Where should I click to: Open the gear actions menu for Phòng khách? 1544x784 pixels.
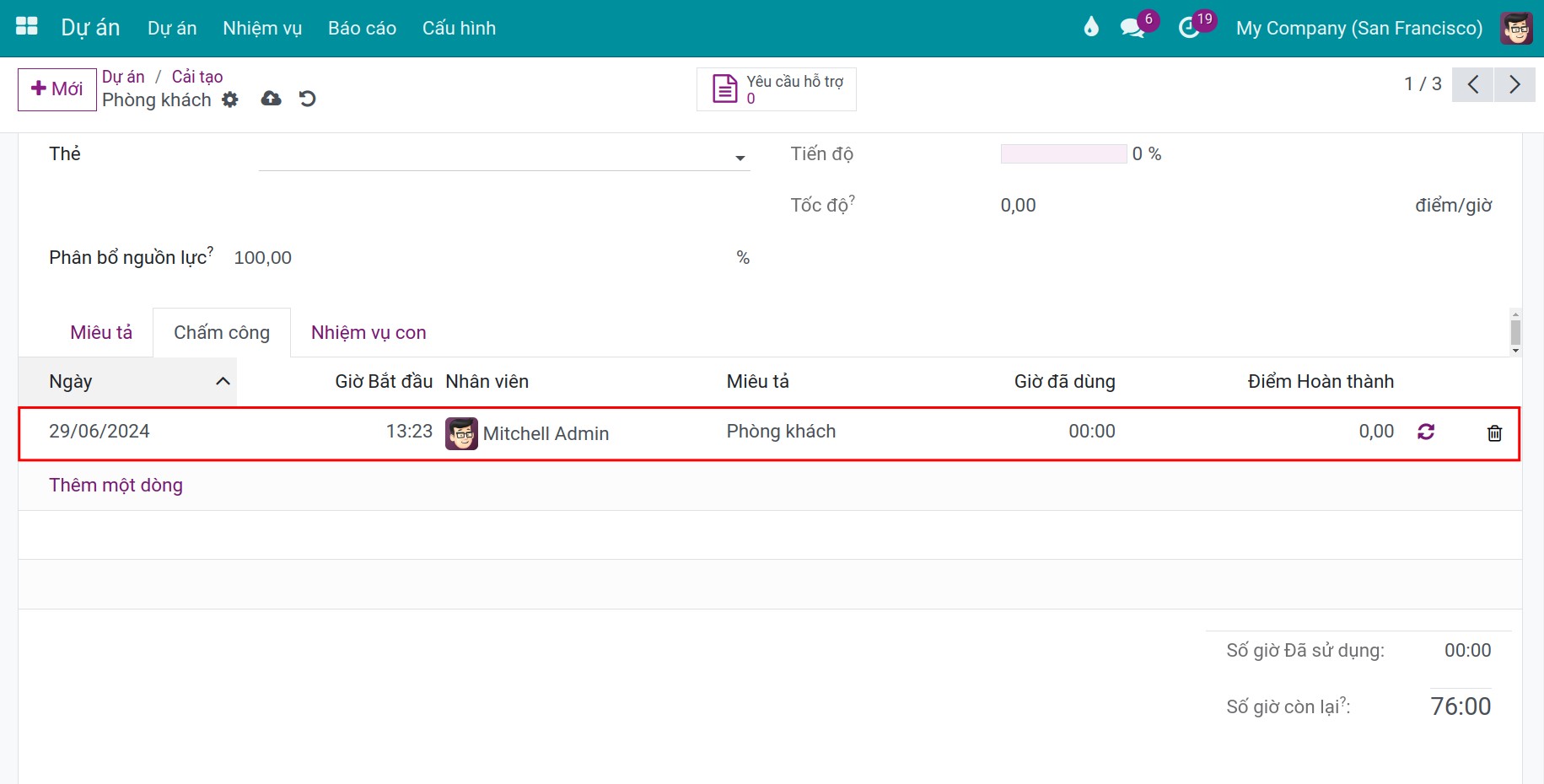230,99
